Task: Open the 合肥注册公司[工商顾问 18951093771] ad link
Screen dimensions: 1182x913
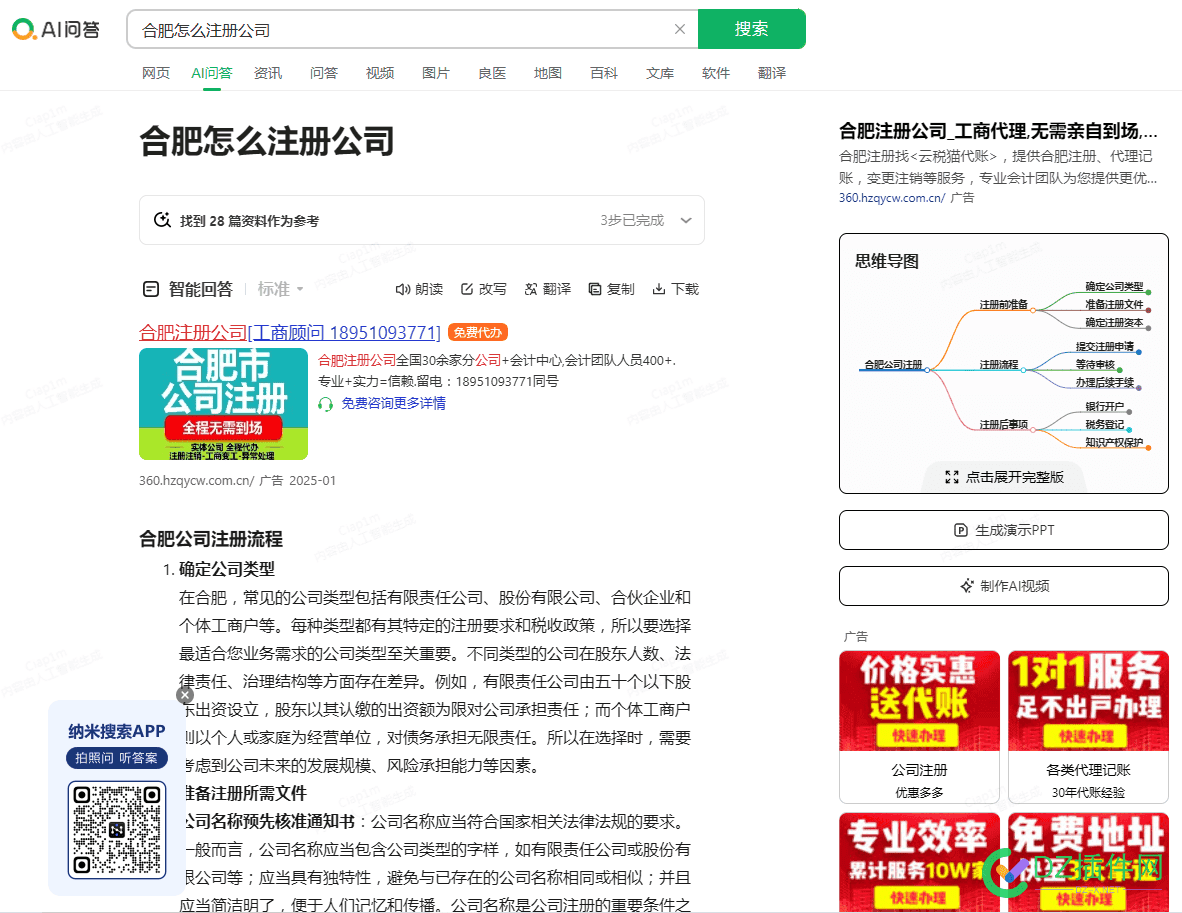Action: point(289,332)
